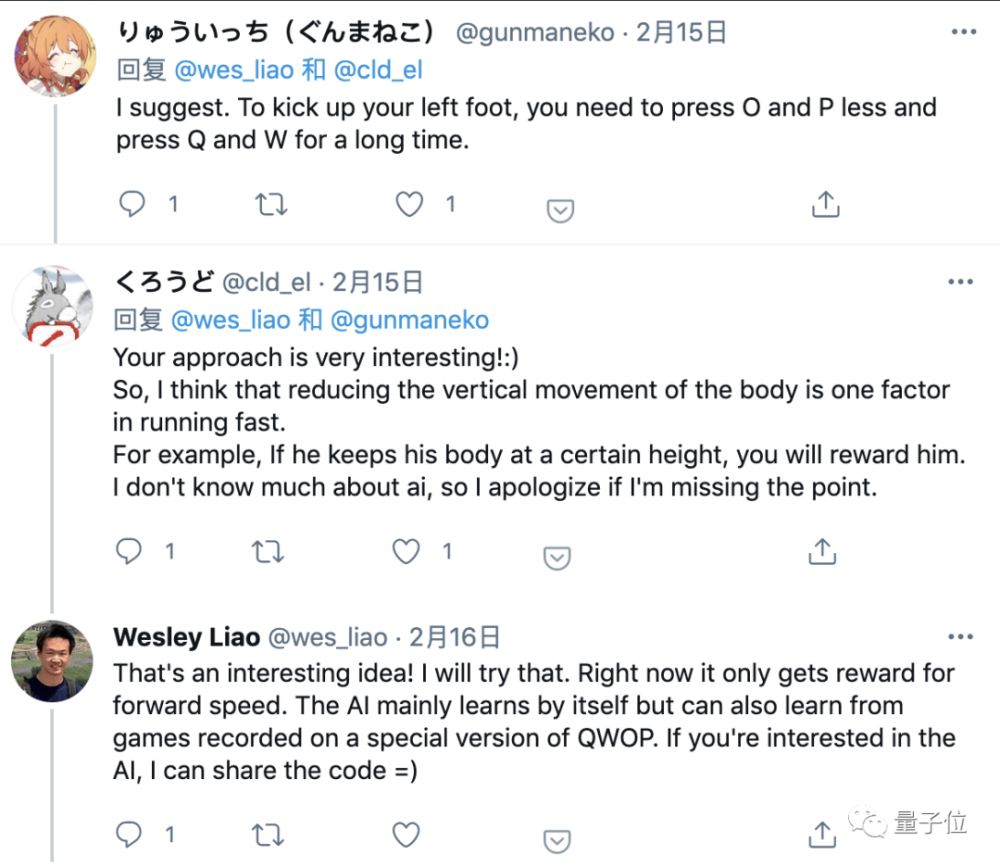Open @gunmaneko mention link in cld_el's reply
The width and height of the screenshot is (1000, 867).
tap(409, 320)
